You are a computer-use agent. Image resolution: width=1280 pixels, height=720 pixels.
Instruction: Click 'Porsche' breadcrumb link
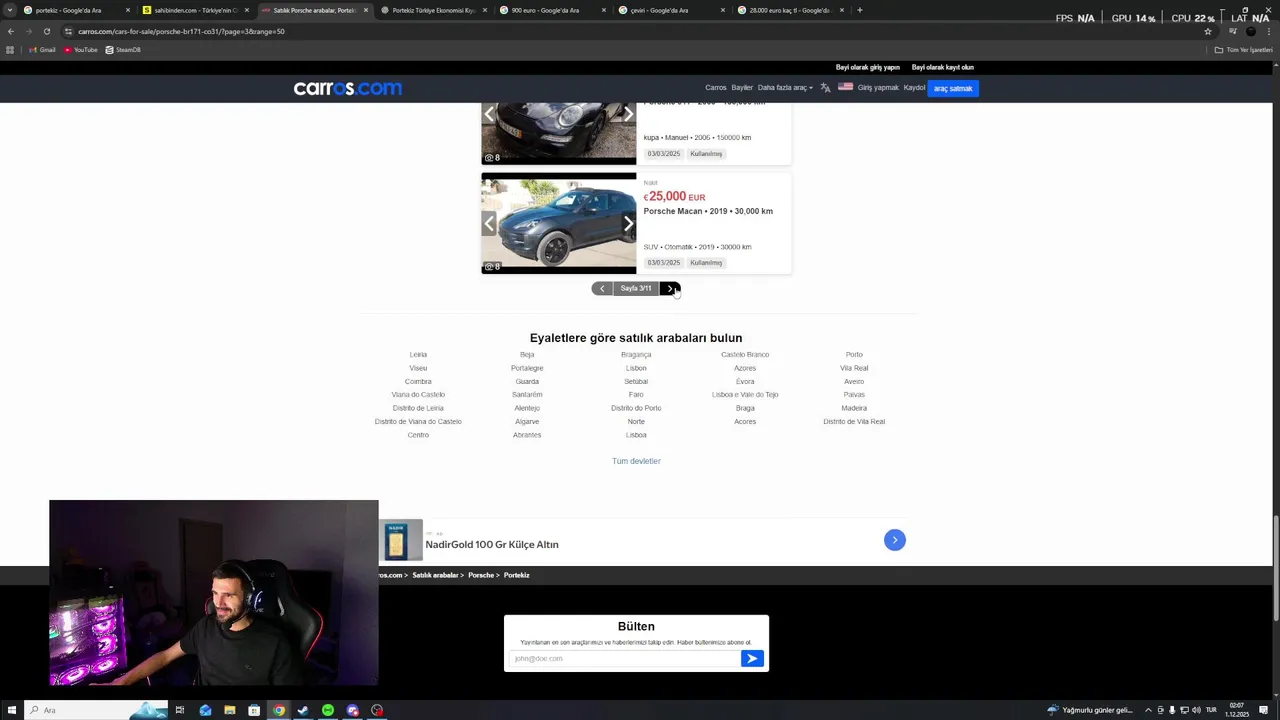click(x=481, y=575)
